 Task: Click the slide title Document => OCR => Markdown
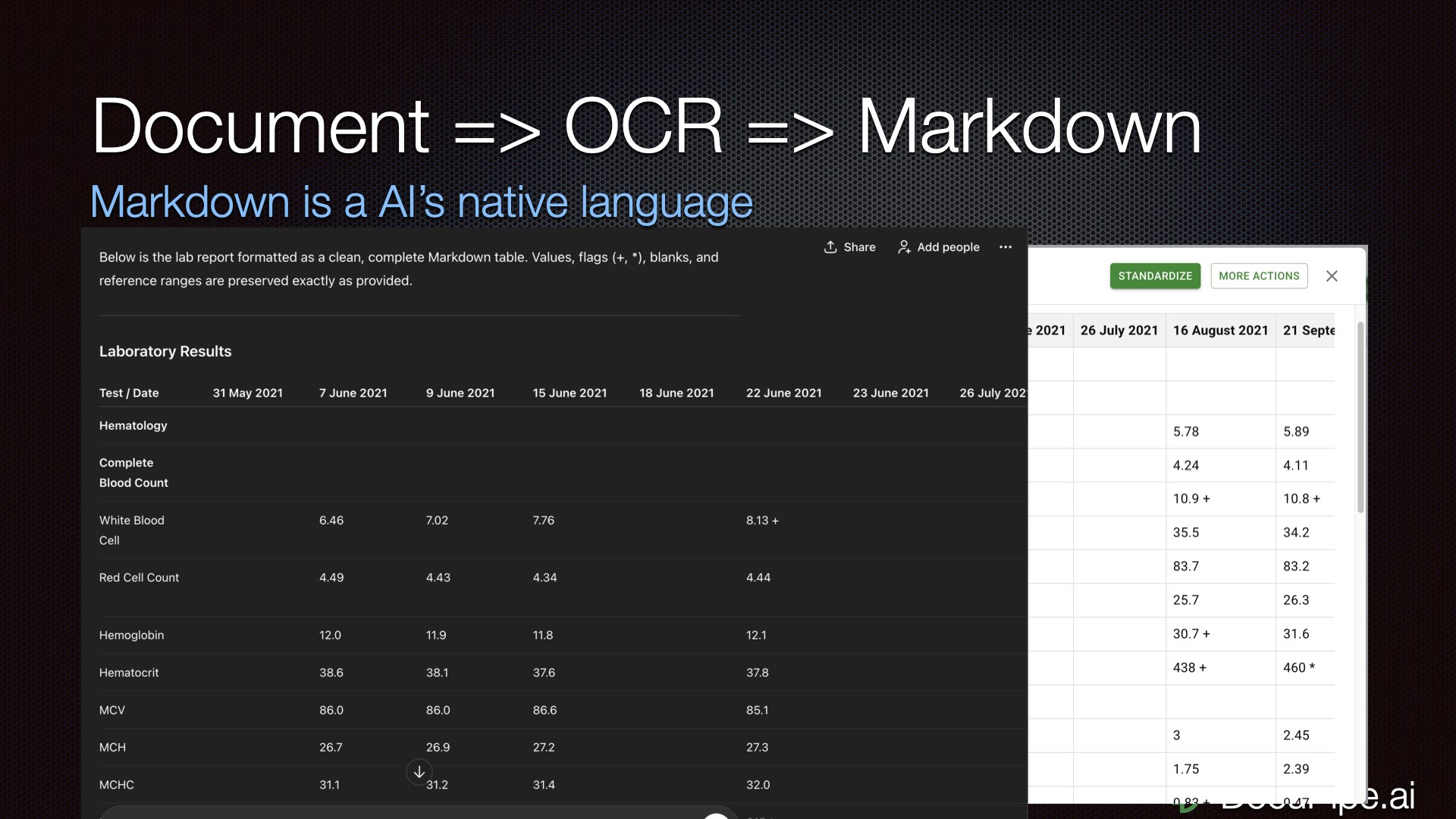pyautogui.click(x=646, y=127)
